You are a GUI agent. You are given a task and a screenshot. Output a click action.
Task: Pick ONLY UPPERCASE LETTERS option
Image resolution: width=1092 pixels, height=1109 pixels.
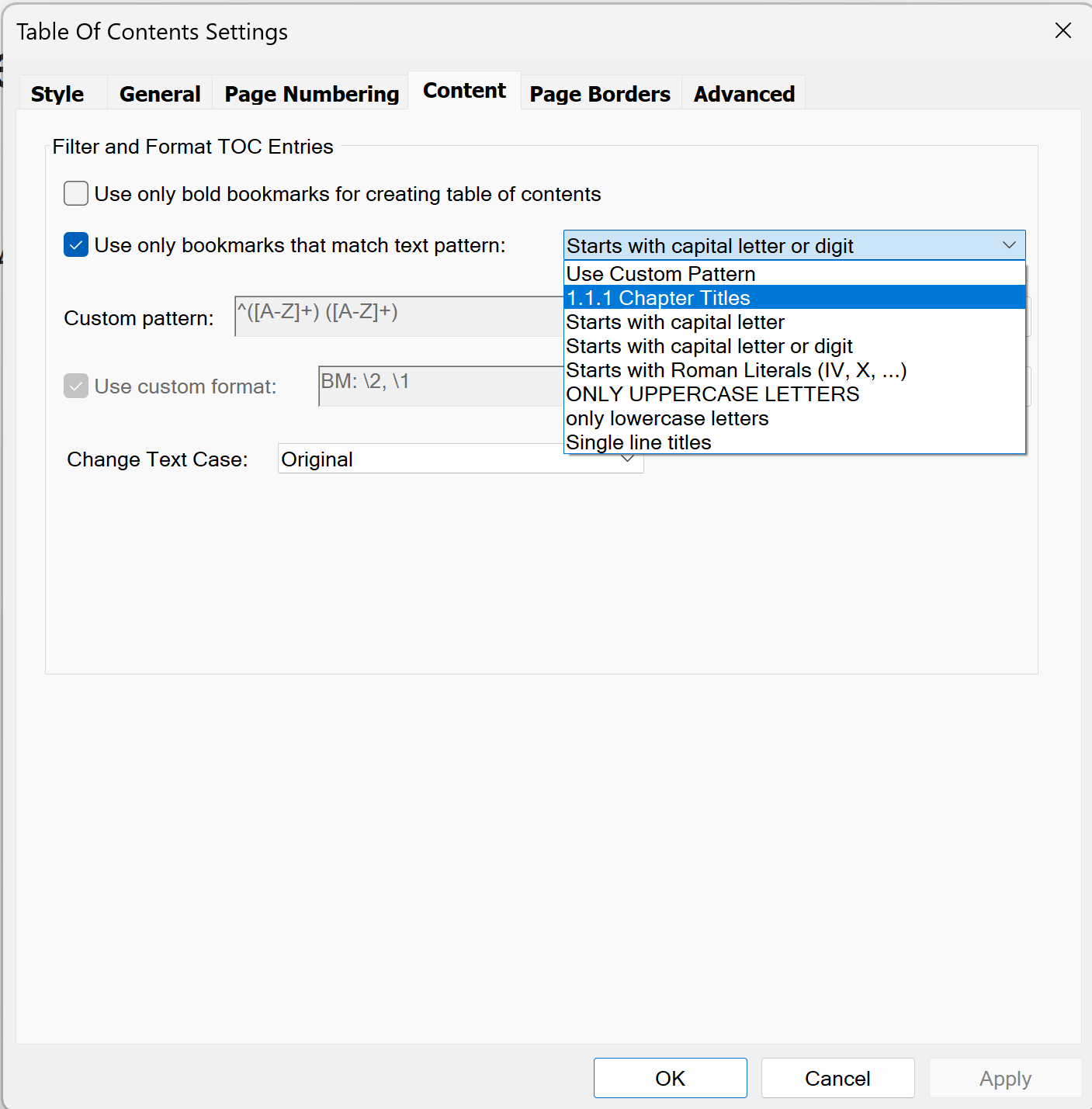click(x=795, y=393)
